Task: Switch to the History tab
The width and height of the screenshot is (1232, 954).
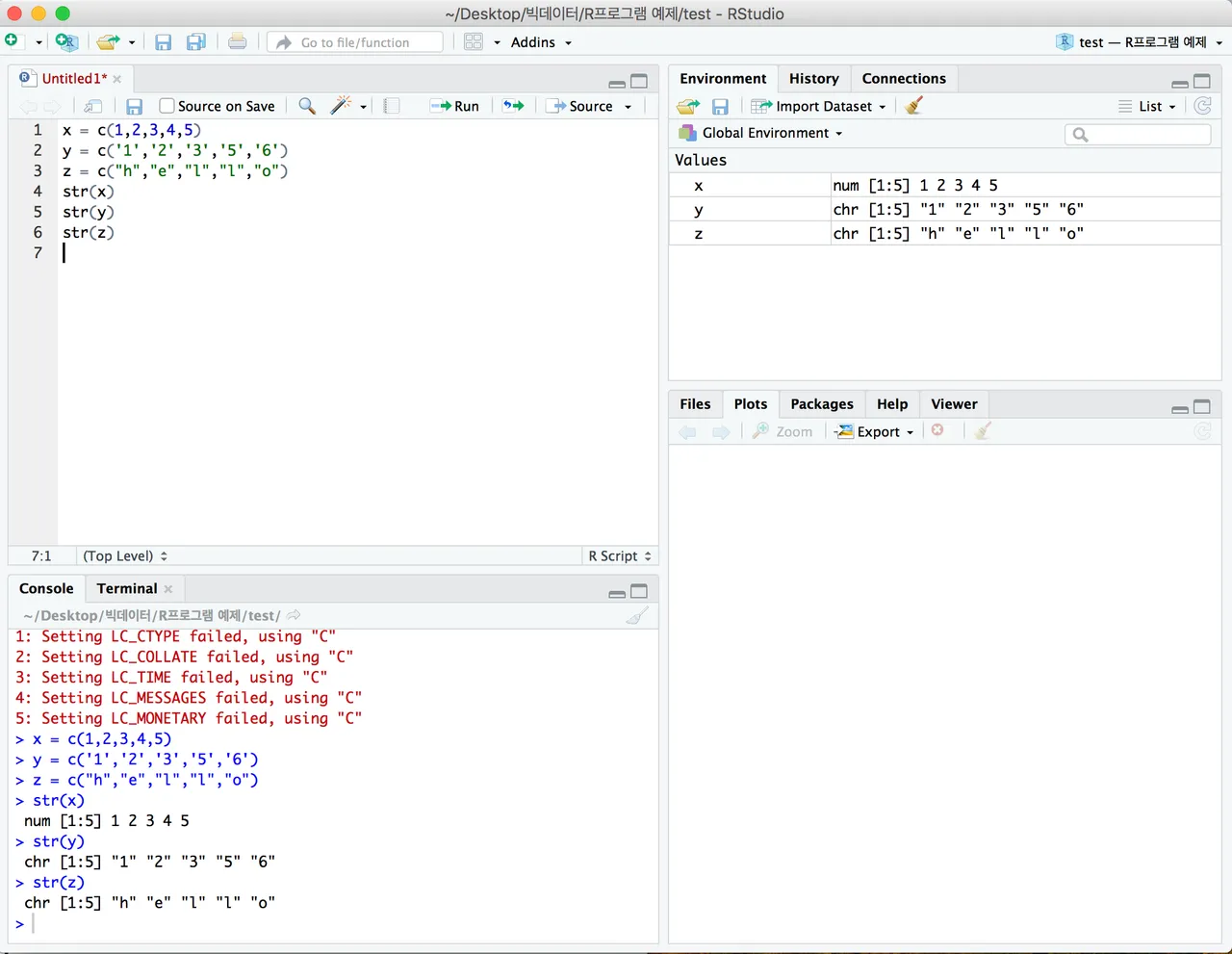Action: pos(814,79)
